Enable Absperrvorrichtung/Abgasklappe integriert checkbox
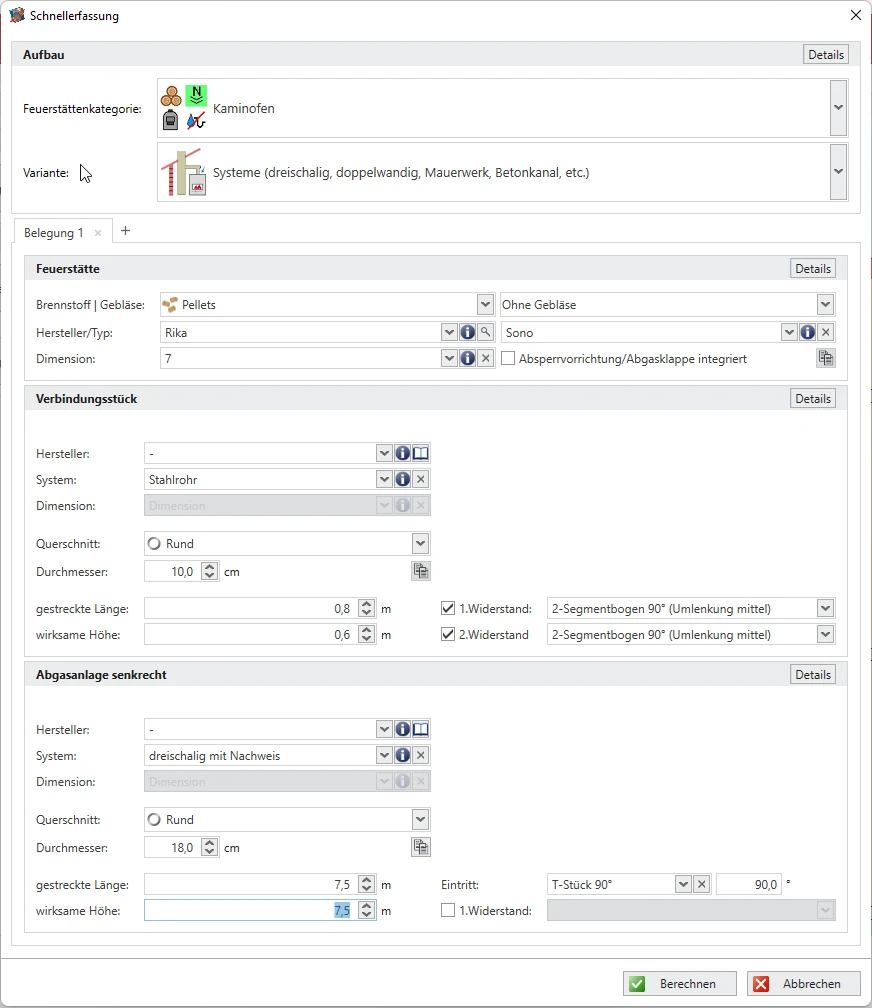 click(508, 358)
